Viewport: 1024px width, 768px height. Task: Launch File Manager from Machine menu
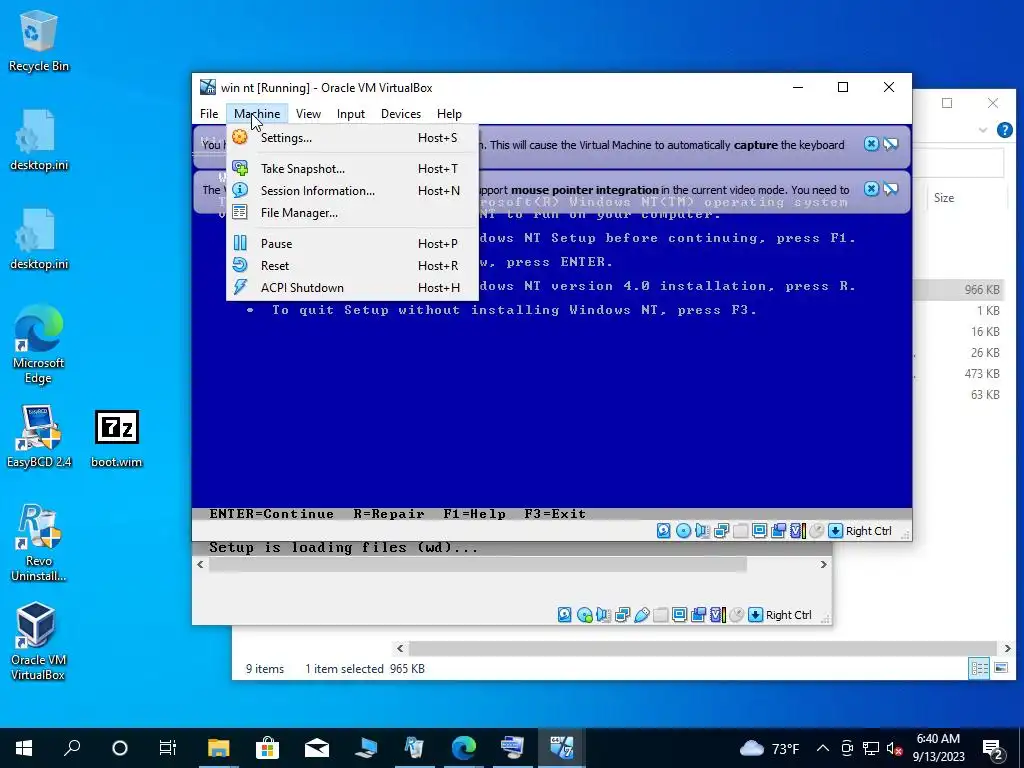click(x=352, y=213)
